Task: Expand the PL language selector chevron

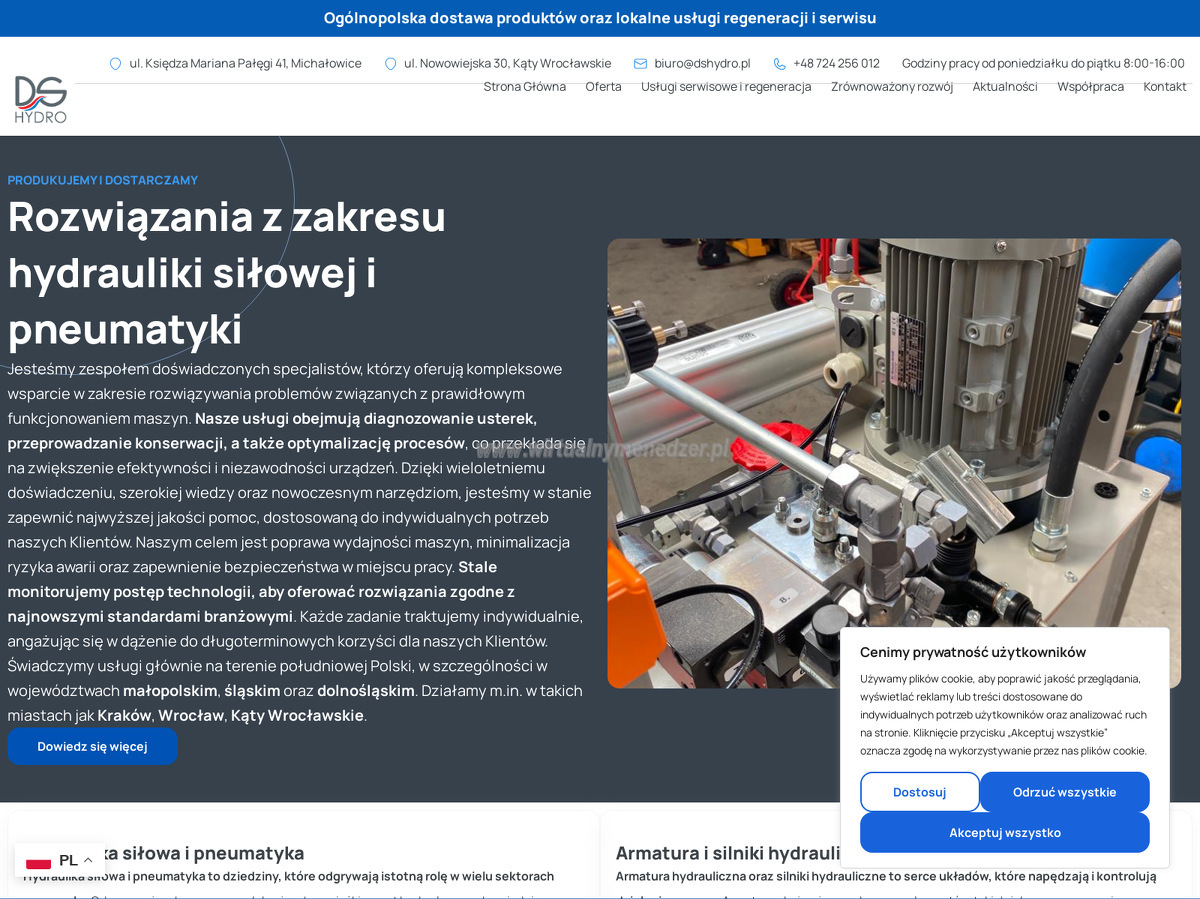Action: [x=87, y=861]
